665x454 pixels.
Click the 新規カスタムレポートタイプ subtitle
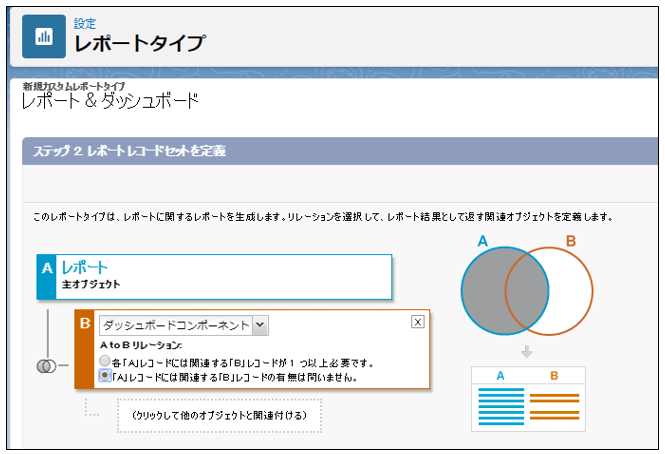(74, 86)
